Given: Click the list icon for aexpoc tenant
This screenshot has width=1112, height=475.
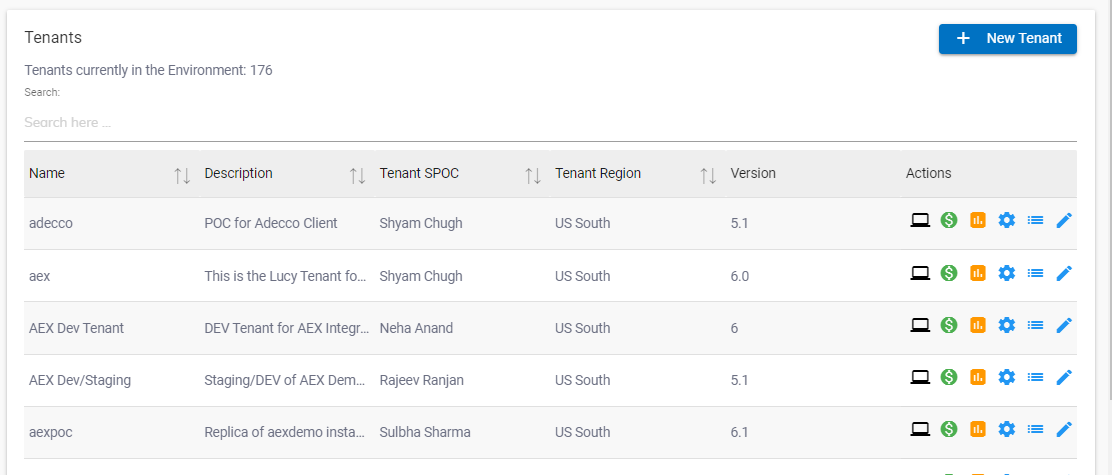Looking at the screenshot, I should tap(1036, 428).
